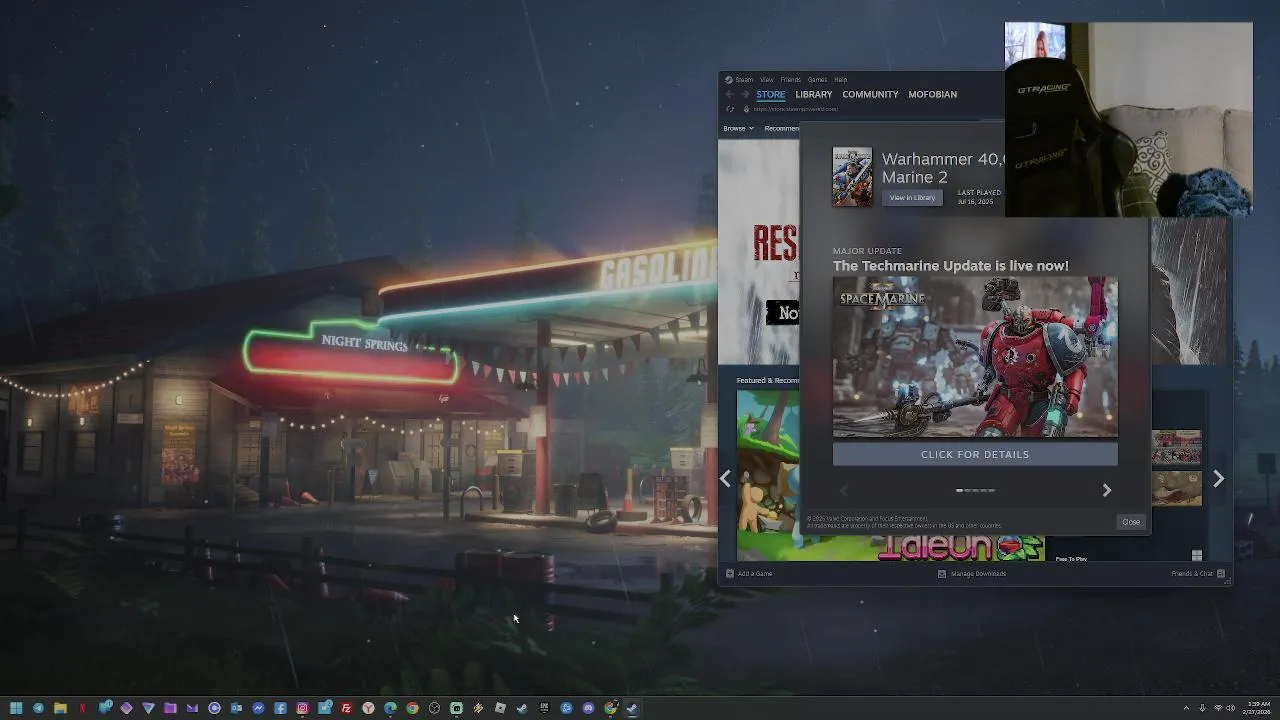
Task: Open the Friends menu in Steam
Action: click(x=791, y=80)
